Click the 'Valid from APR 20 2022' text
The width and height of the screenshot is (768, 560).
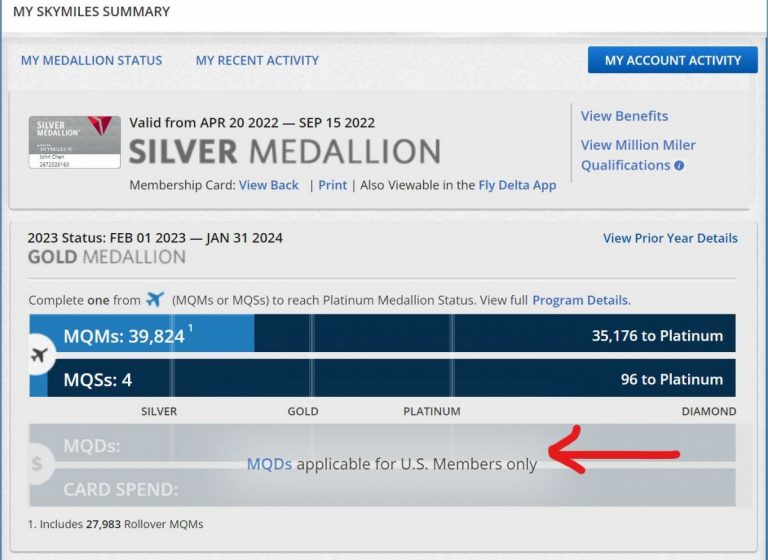[252, 122]
